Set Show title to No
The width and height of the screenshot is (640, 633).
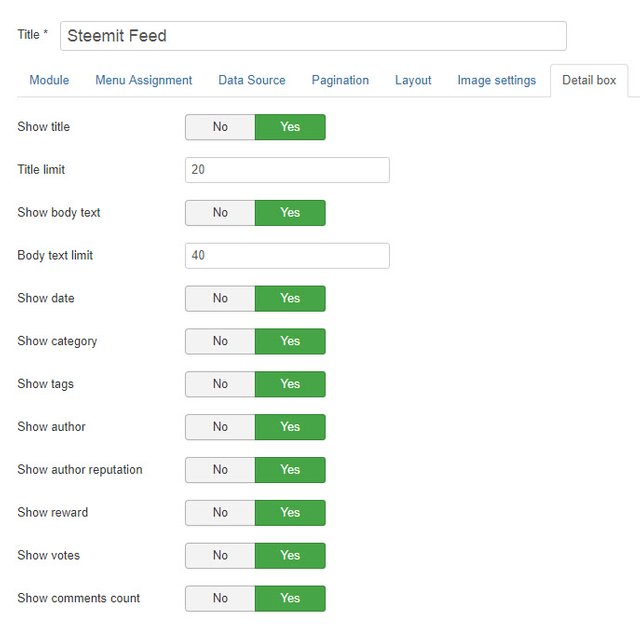click(220, 127)
